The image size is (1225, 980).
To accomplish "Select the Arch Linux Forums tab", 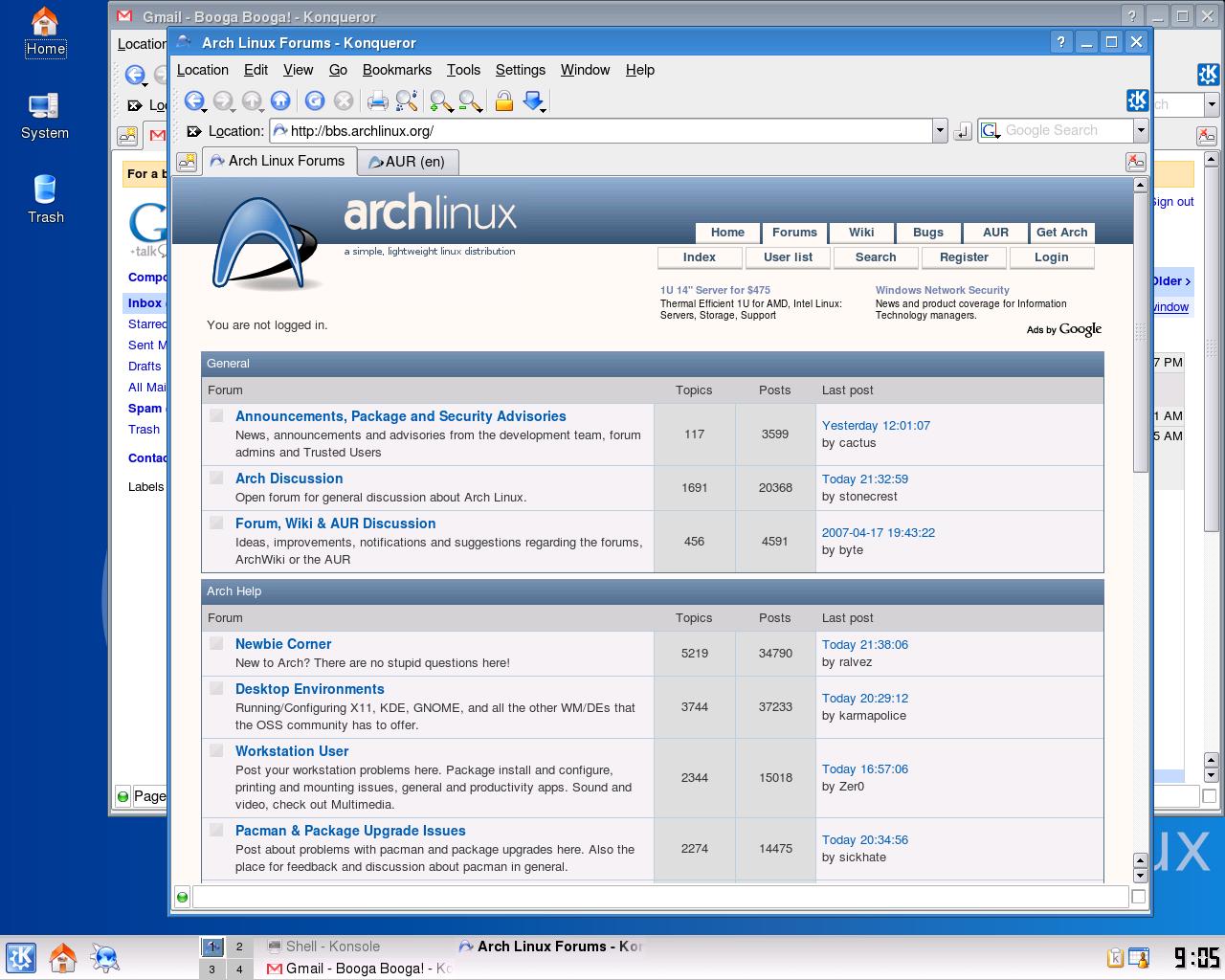I will point(278,161).
